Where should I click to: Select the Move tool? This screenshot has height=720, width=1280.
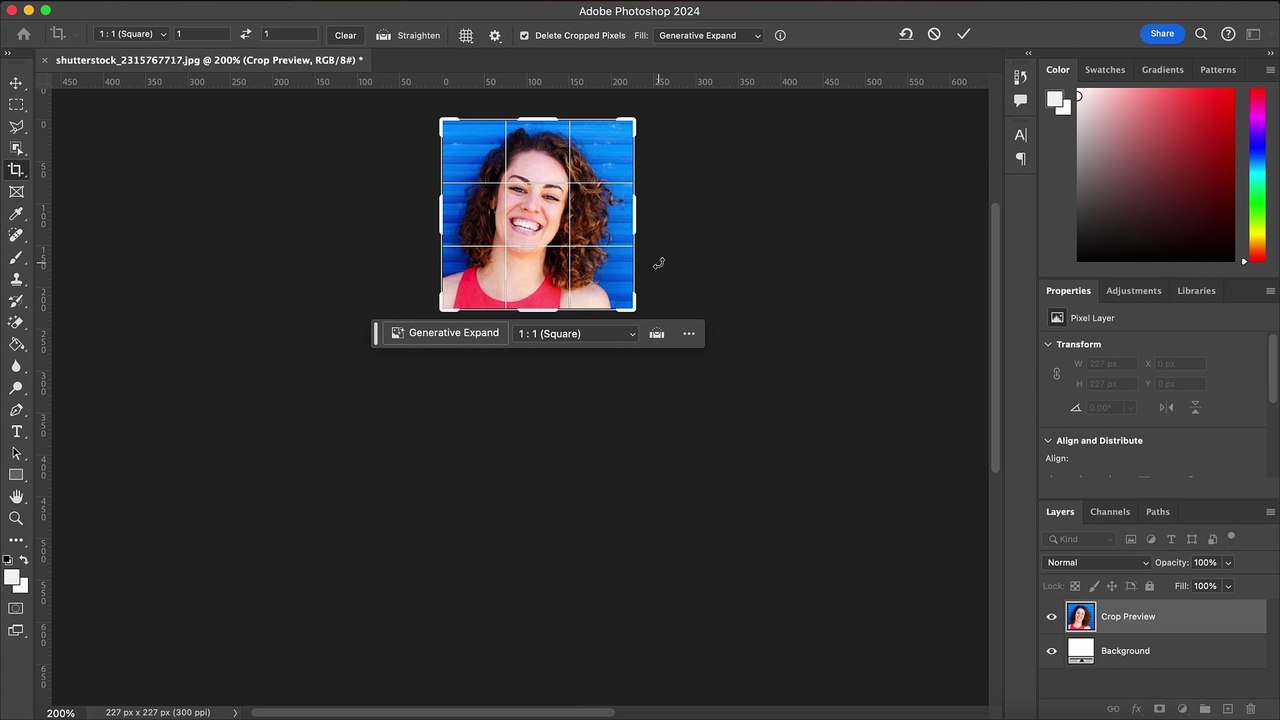click(x=16, y=83)
